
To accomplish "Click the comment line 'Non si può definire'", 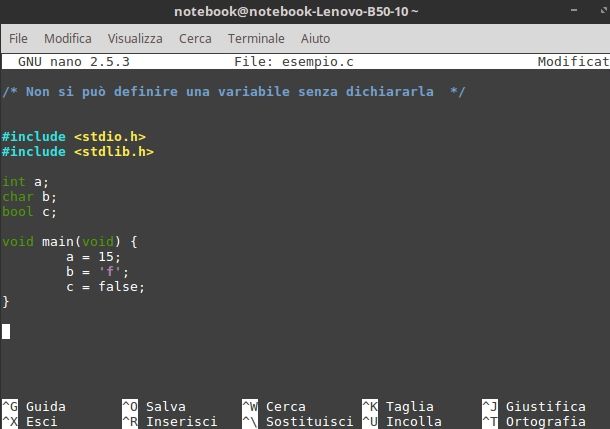I will click(233, 91).
